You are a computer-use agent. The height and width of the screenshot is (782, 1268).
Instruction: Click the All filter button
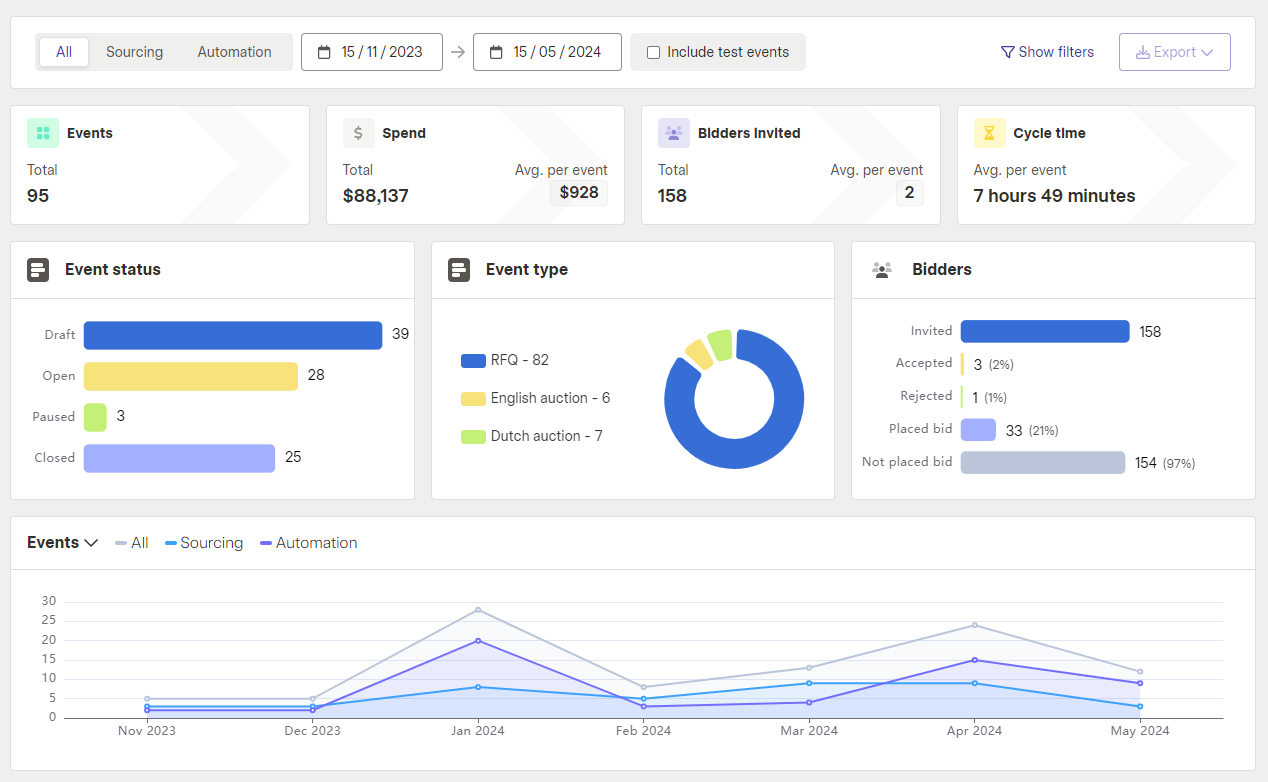(x=63, y=51)
